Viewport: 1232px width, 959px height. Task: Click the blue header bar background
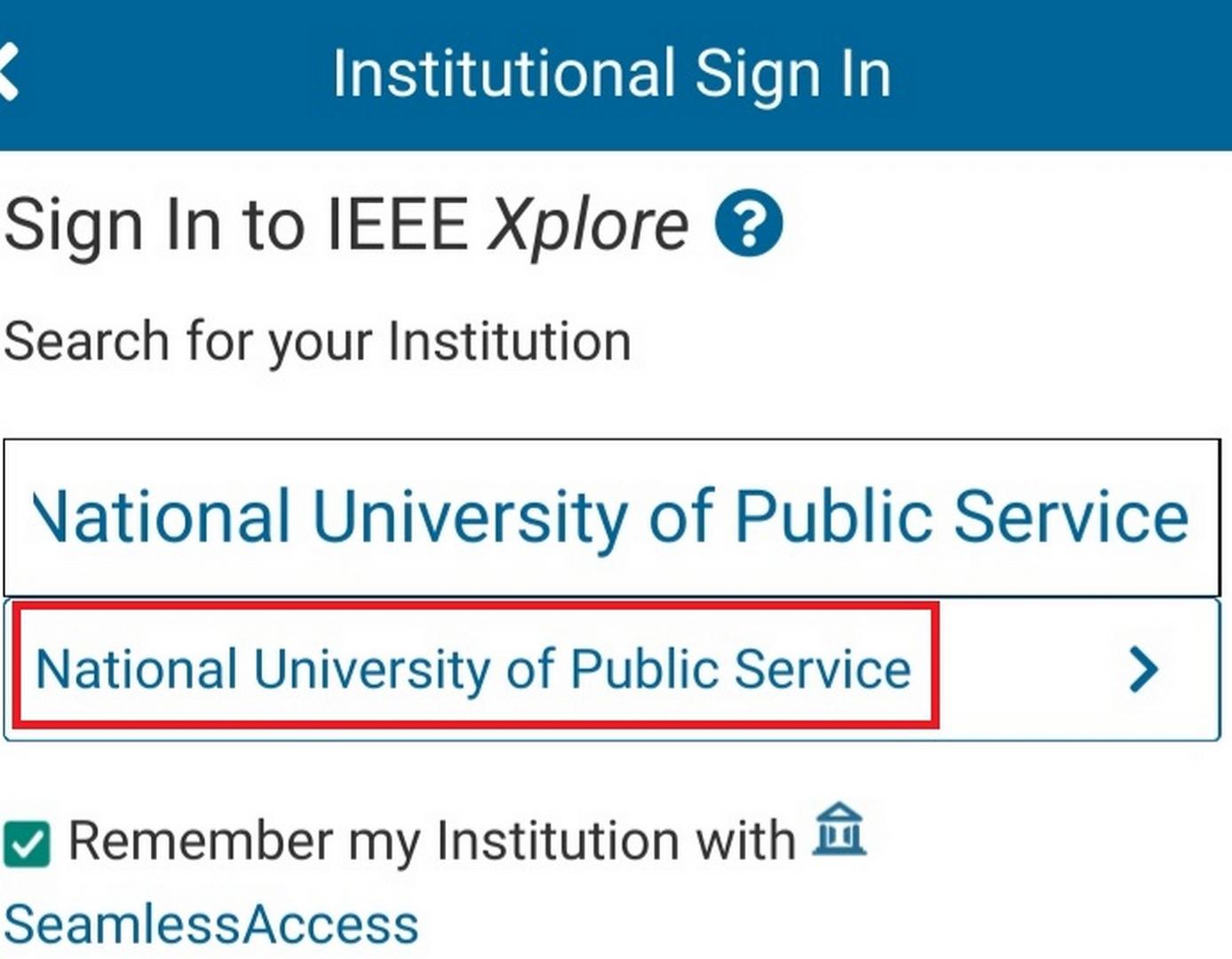pos(1066,75)
